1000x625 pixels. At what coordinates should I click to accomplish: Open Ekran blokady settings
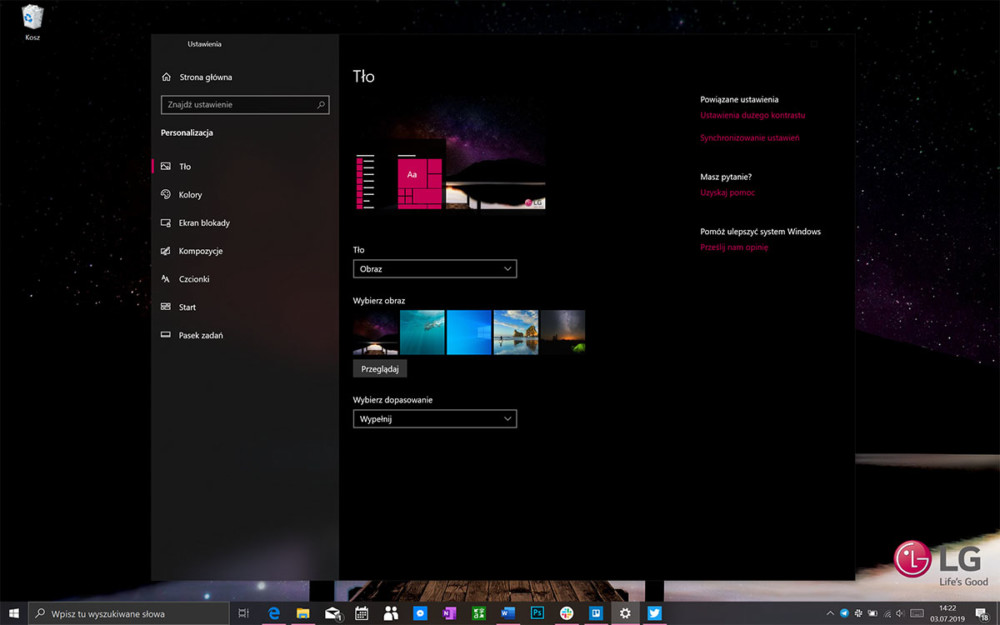199,222
